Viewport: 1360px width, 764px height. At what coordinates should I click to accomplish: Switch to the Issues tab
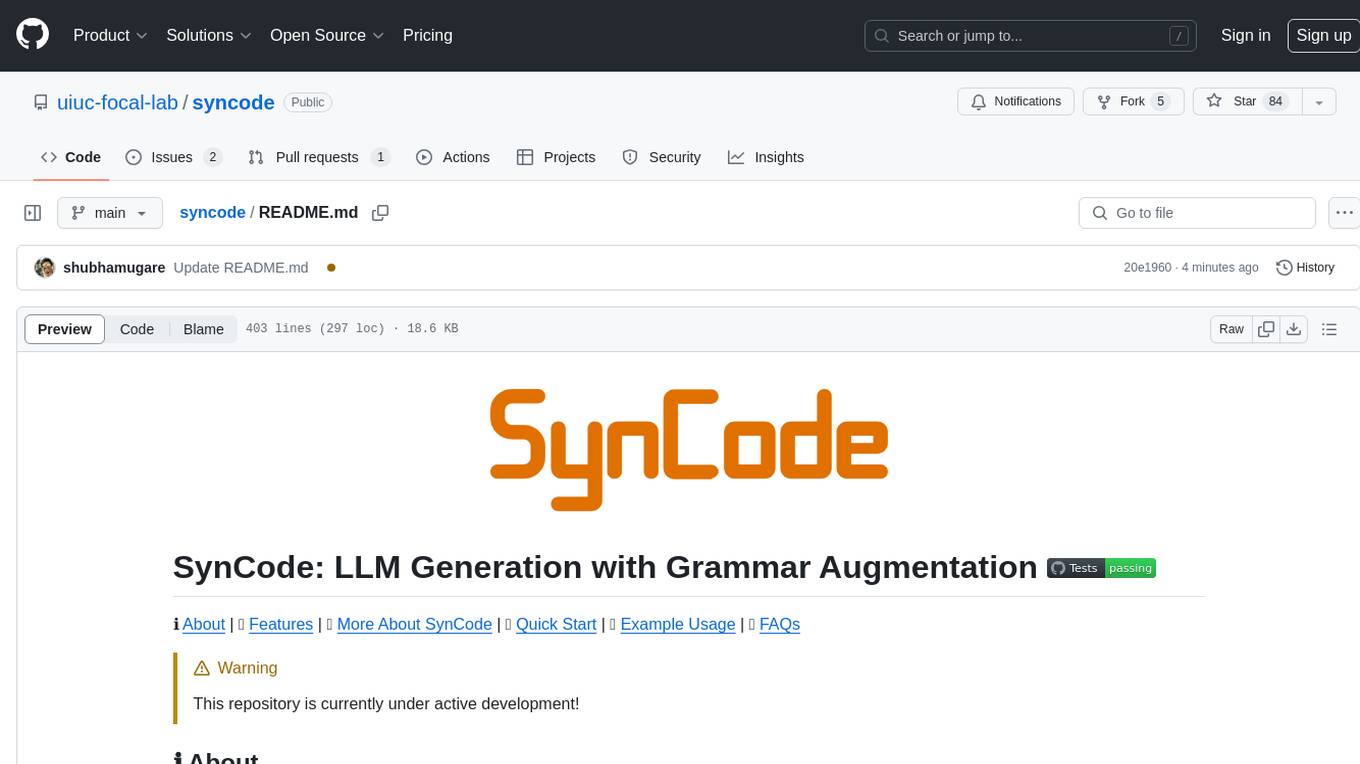point(173,157)
